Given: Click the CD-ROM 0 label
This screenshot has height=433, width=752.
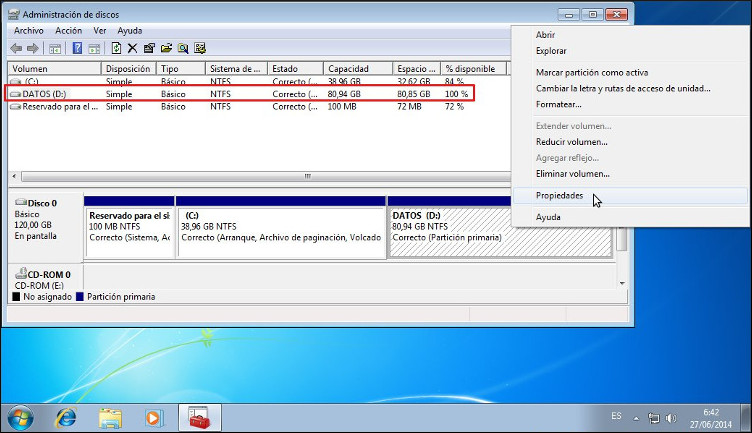Looking at the screenshot, I should coord(49,274).
